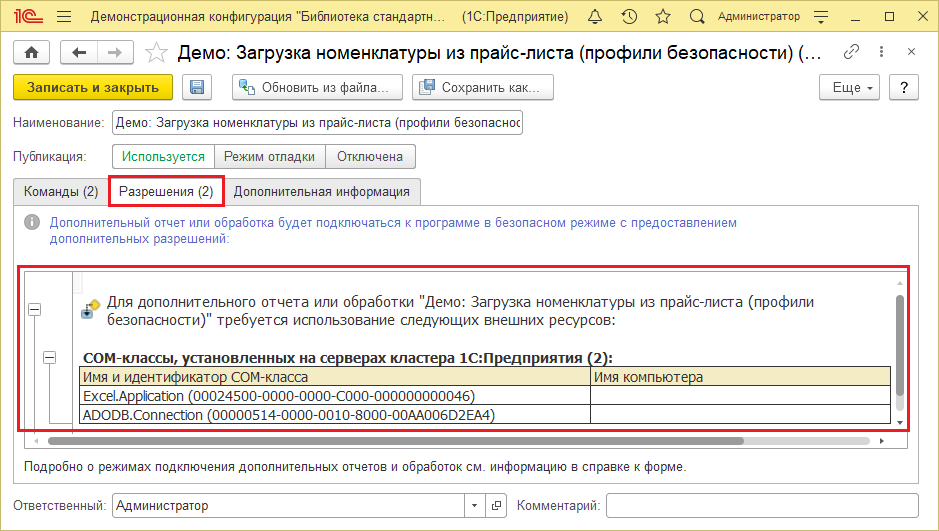The width and height of the screenshot is (939, 531).
Task: Click the Имя и идентификатор COM-класса header
Action: [x=335, y=377]
